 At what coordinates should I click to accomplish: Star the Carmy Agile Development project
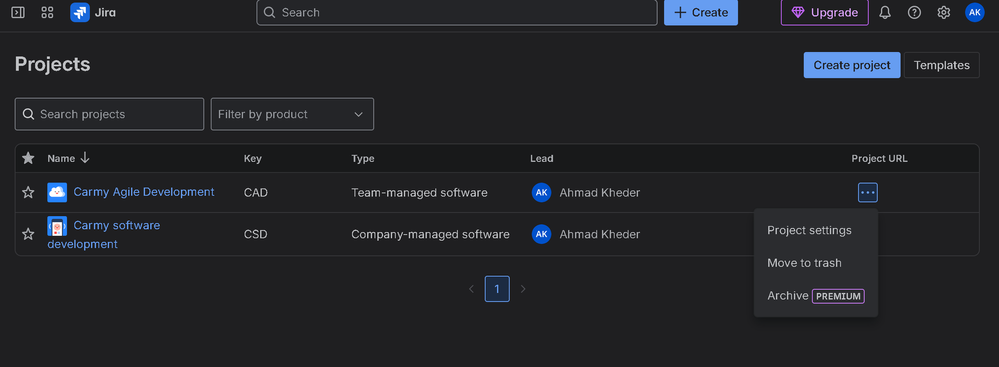[28, 192]
